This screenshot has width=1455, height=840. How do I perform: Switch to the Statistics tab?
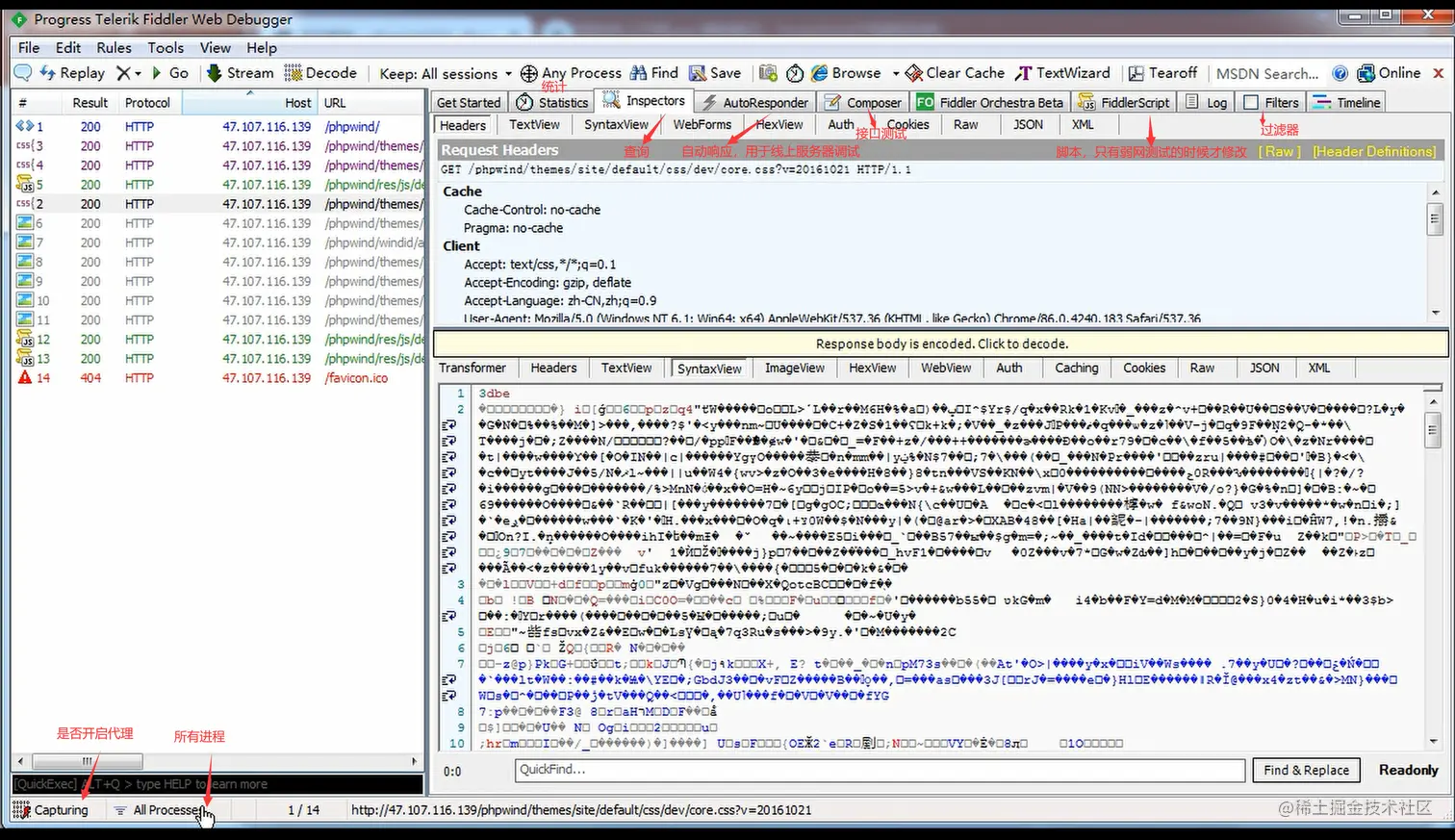(552, 103)
